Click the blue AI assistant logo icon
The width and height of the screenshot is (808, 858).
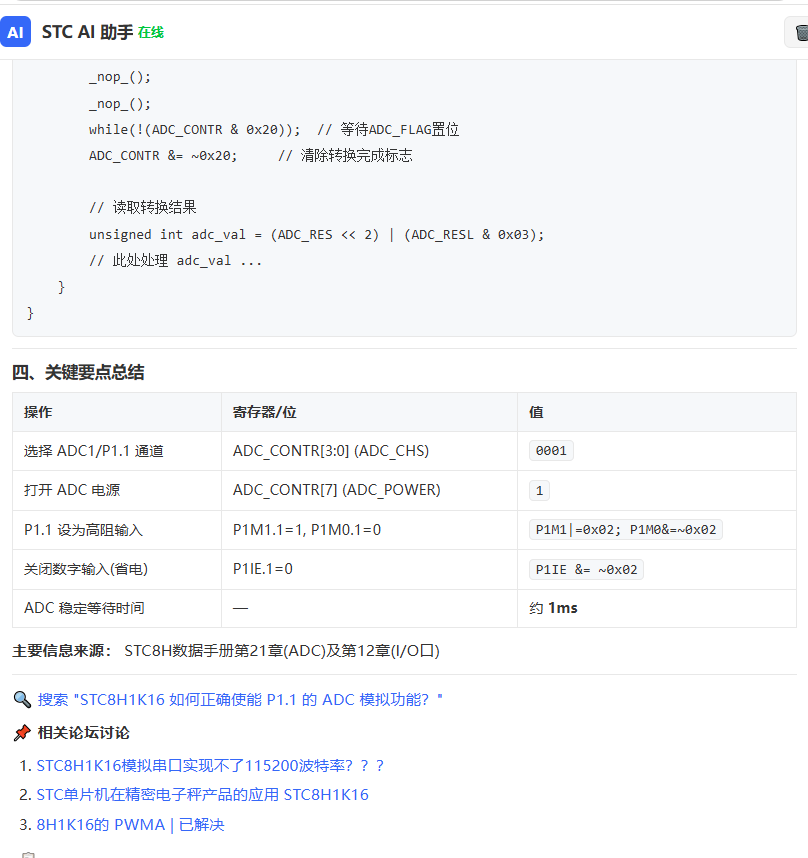(x=15, y=32)
